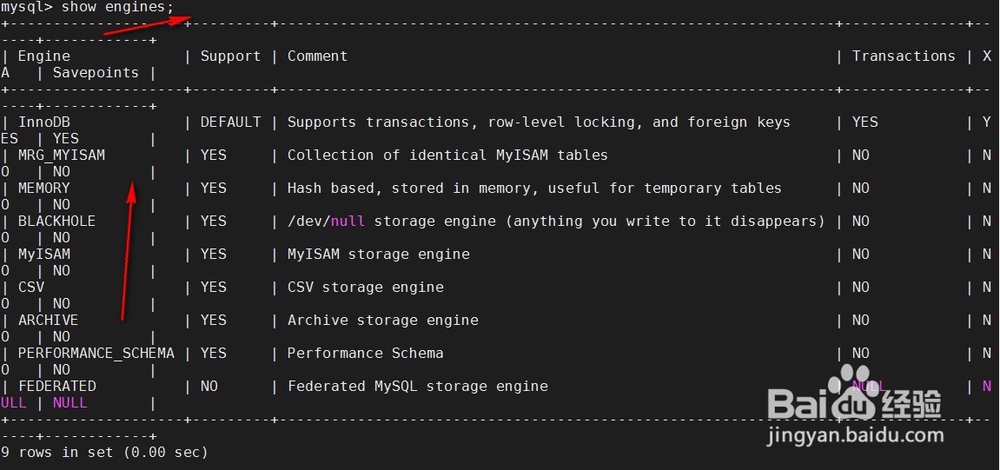
Task: Select the ARCHIVE engine name
Action: click(x=48, y=320)
